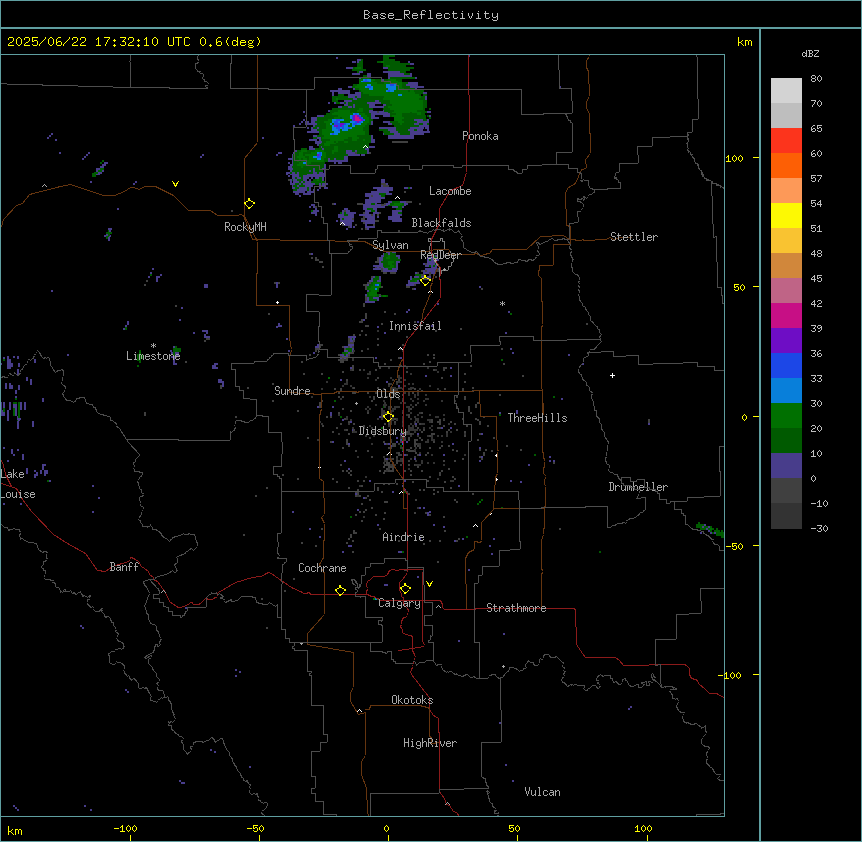This screenshot has width=862, height=842.
Task: Click the Lacombe city label
Action: pyautogui.click(x=450, y=191)
